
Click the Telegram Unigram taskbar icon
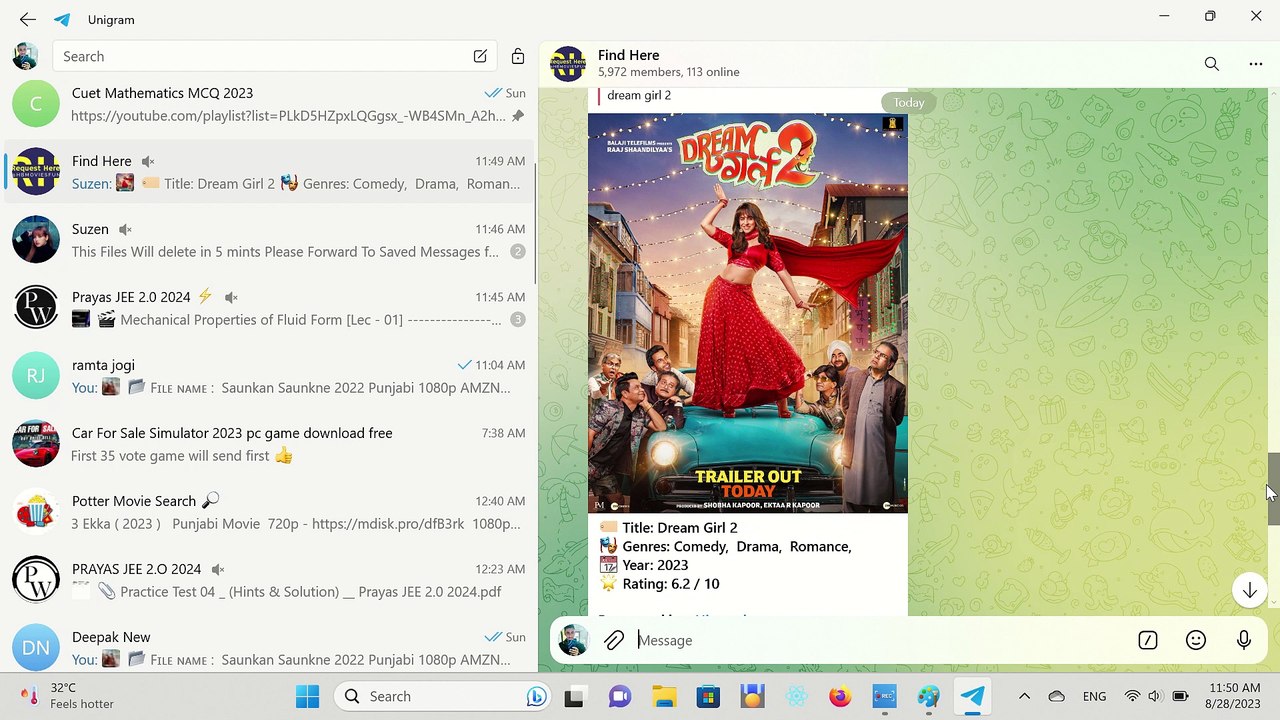972,696
